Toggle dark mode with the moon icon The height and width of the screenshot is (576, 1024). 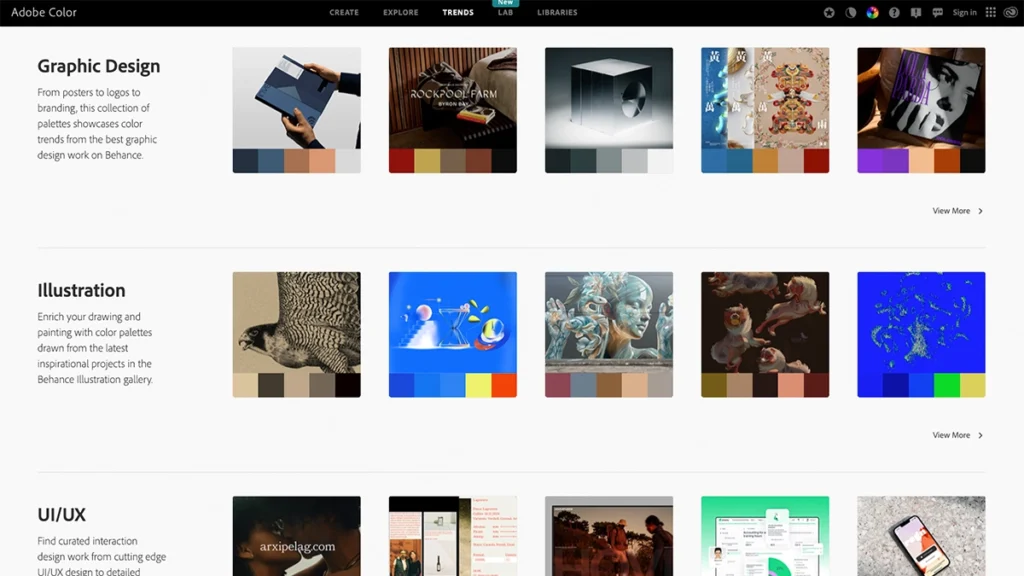(850, 12)
